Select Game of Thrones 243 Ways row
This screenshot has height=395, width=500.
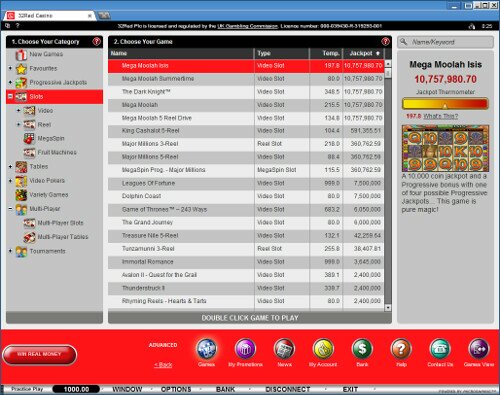click(246, 209)
